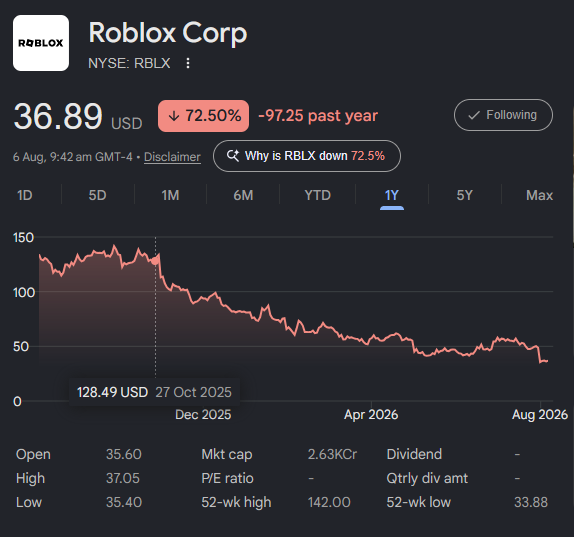Toggle the Following button off
574x537 pixels.
(503, 115)
